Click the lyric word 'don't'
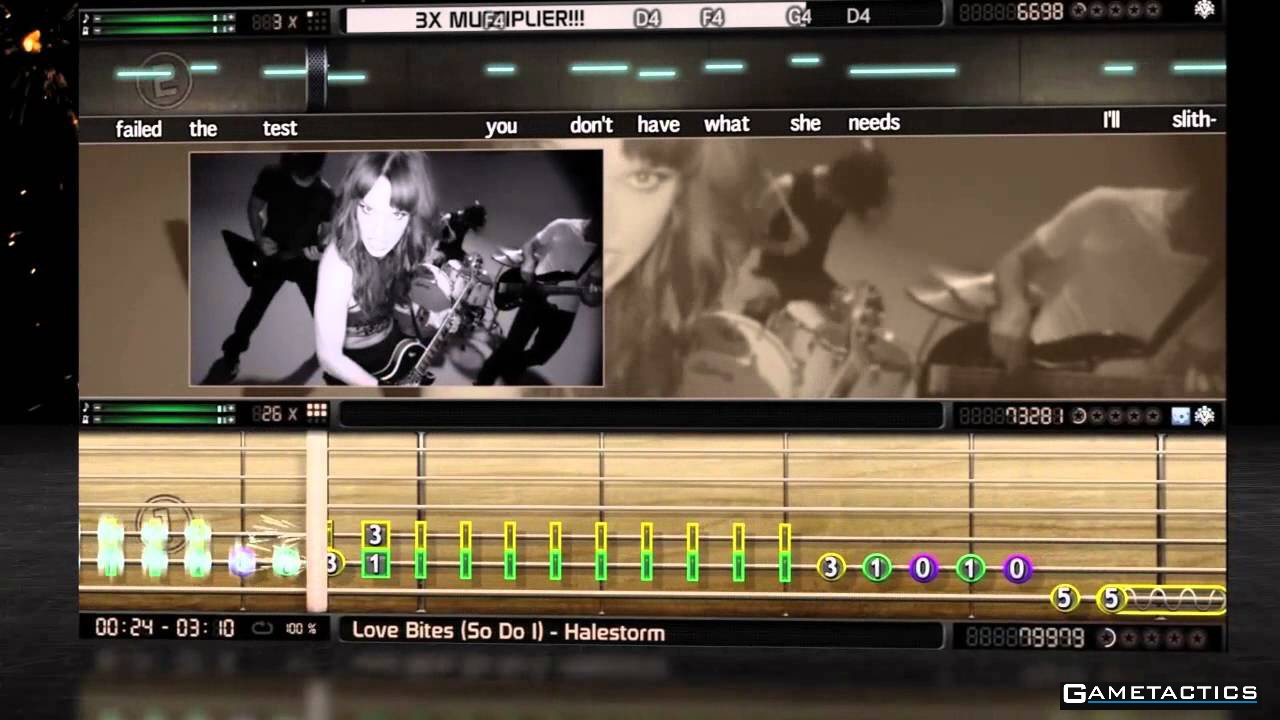Viewport: 1280px width, 720px height. pos(591,125)
